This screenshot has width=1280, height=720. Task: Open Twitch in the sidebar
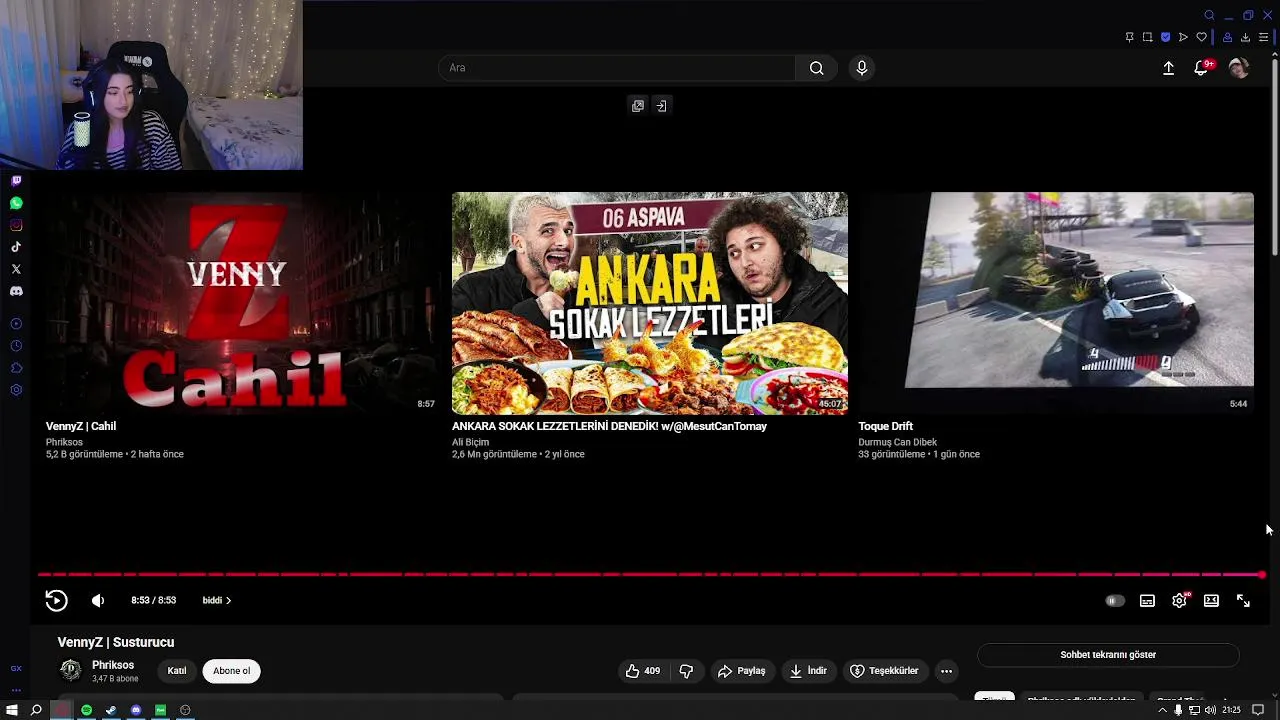(16, 181)
